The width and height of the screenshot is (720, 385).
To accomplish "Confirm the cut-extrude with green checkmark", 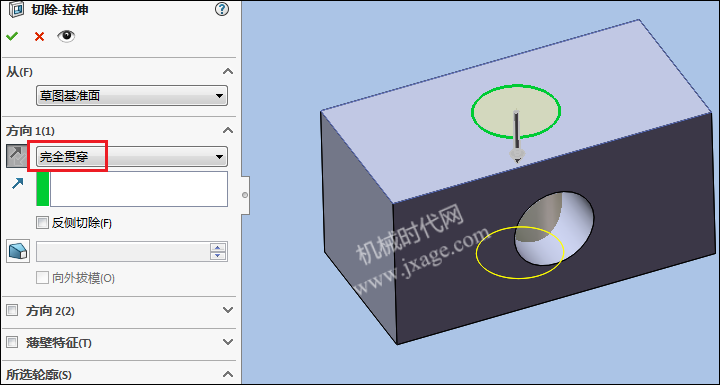I will coord(12,36).
